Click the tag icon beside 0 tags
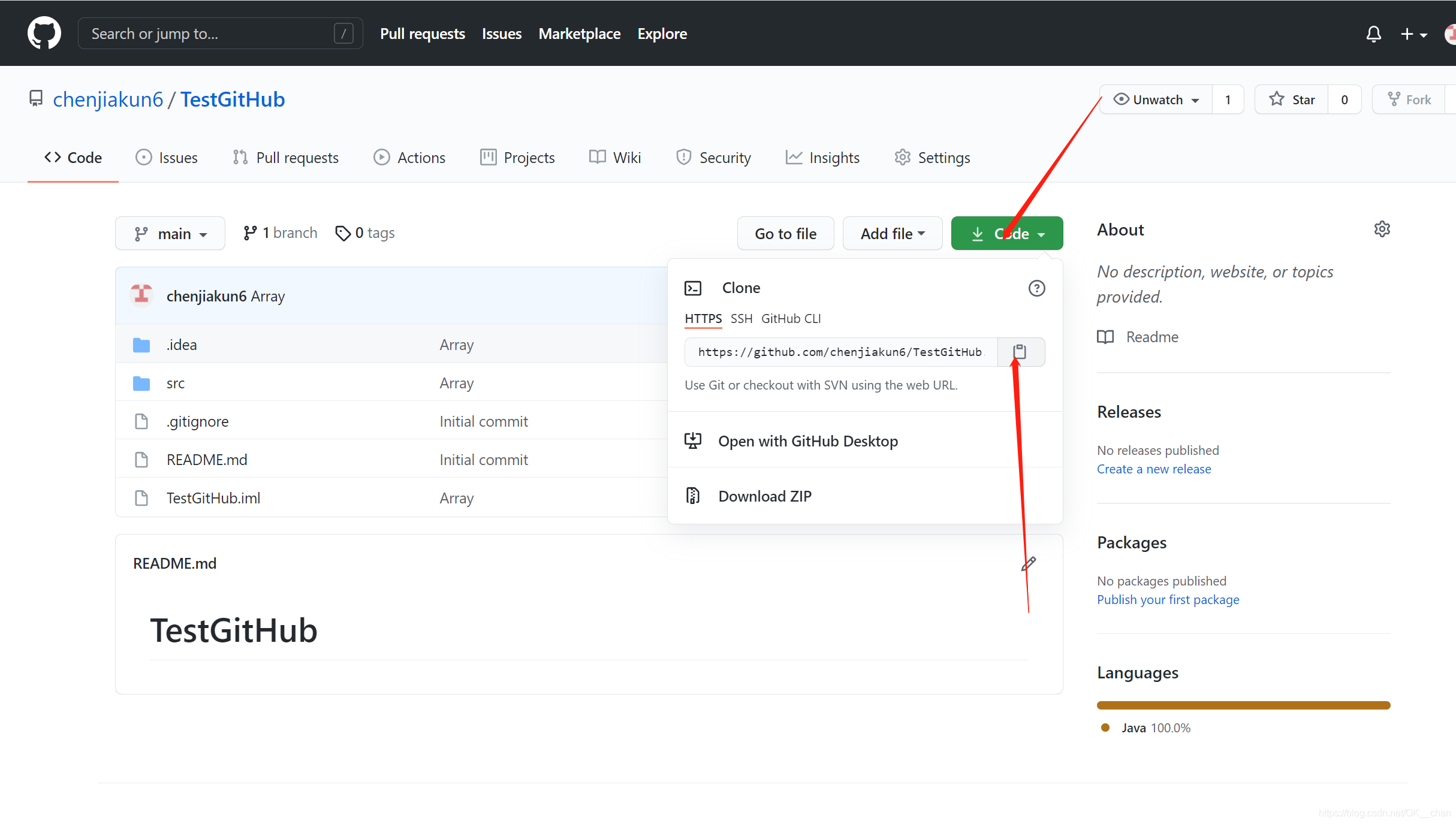The width and height of the screenshot is (1456, 824). click(343, 233)
